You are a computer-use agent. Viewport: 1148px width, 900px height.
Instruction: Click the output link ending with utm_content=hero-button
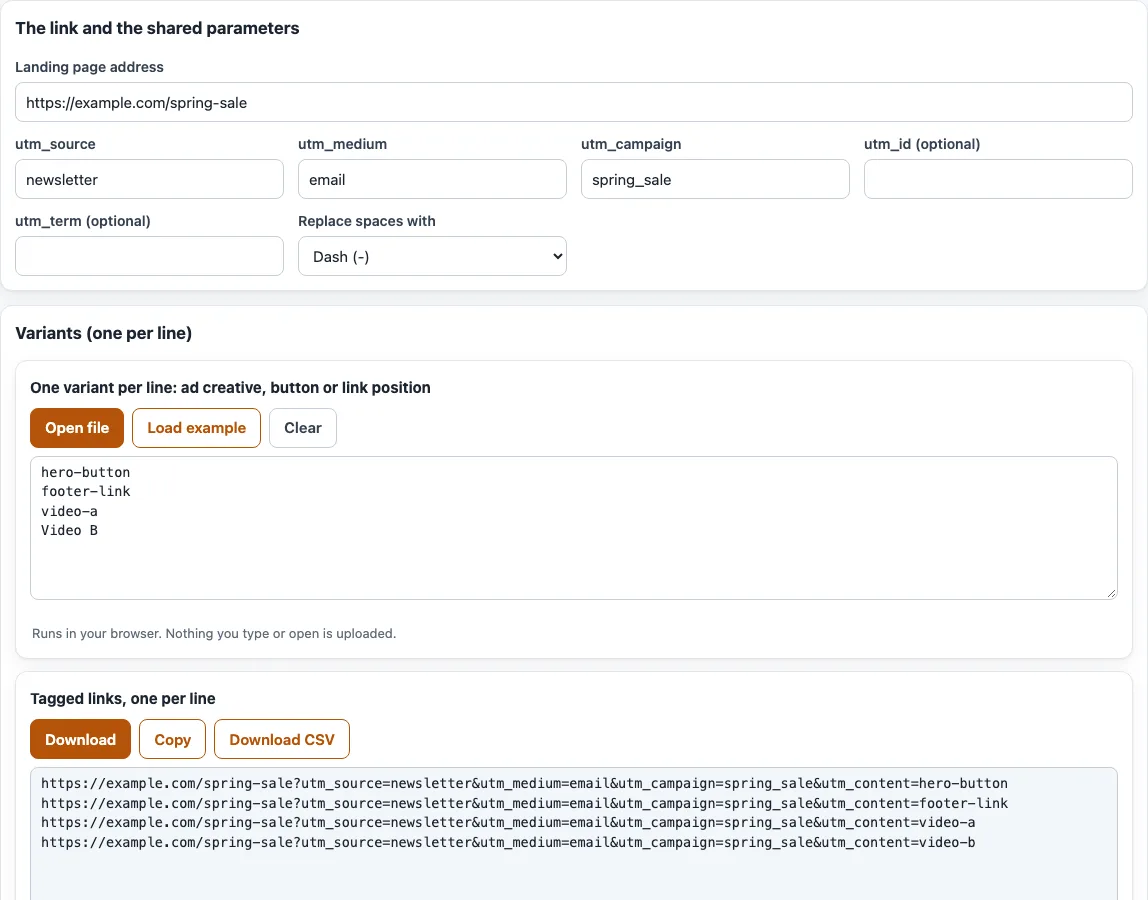(x=524, y=784)
